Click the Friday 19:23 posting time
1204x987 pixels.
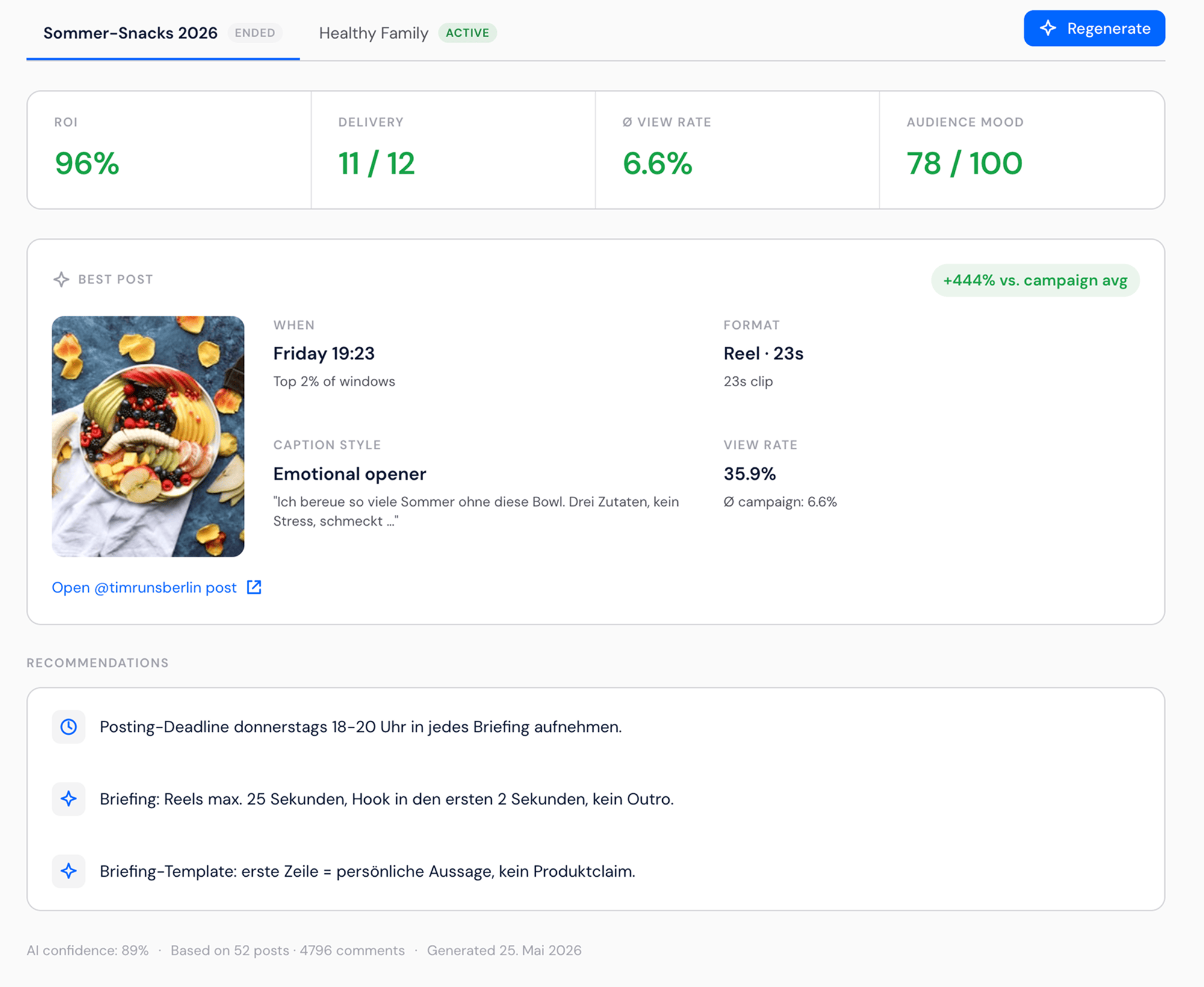pos(324,353)
